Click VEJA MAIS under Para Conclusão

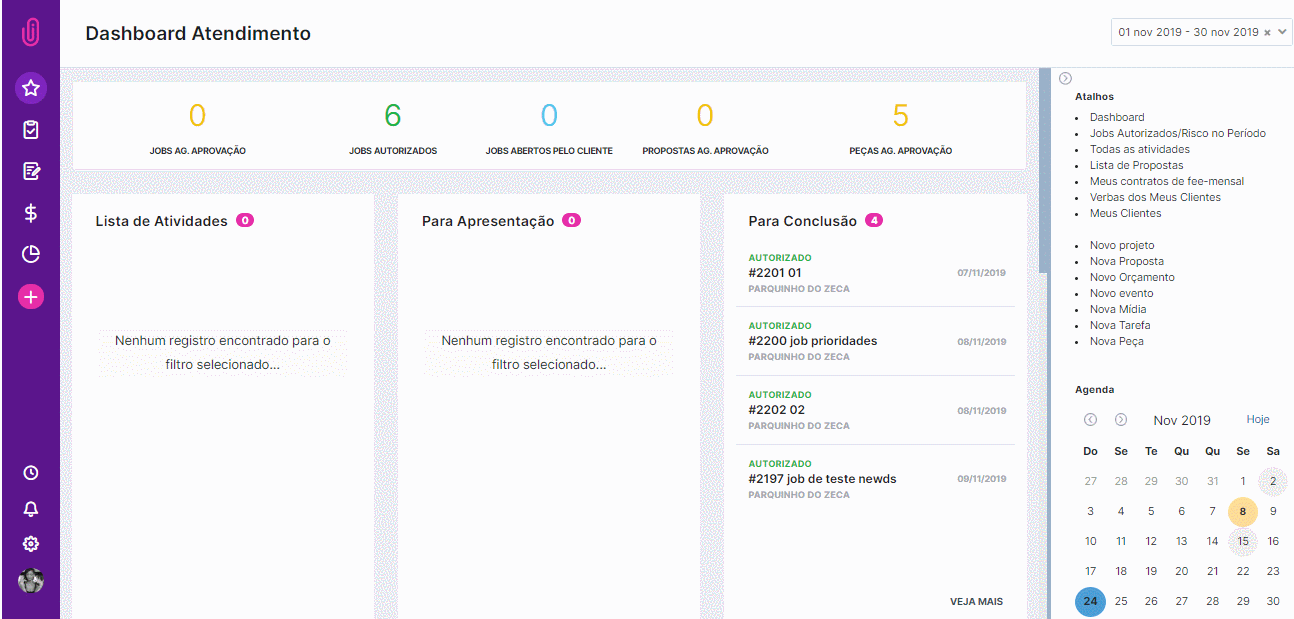978,601
